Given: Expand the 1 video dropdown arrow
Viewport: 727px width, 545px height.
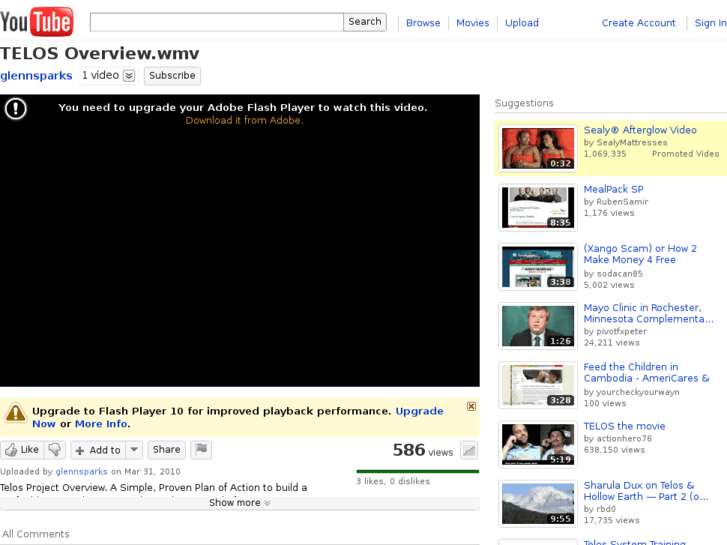Looking at the screenshot, I should (x=129, y=76).
